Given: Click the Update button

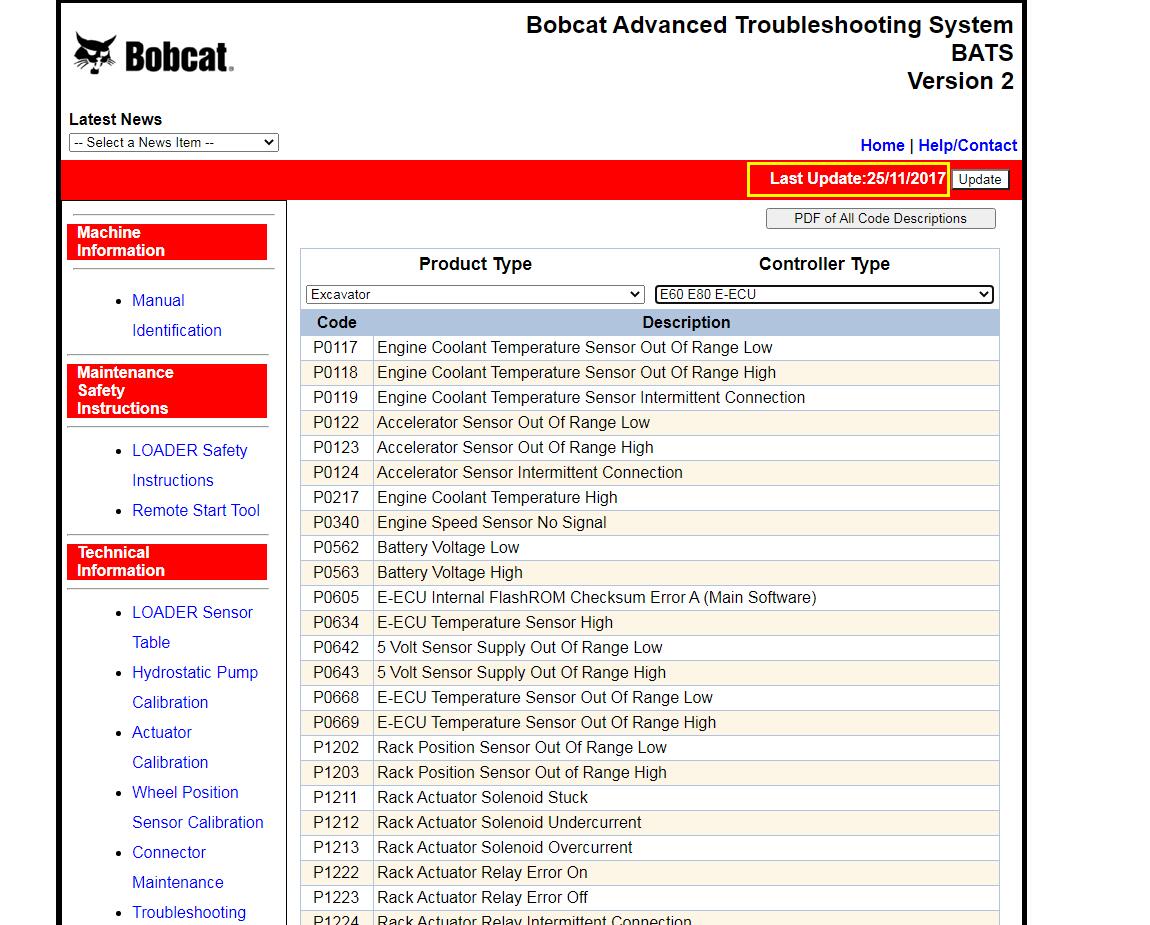Looking at the screenshot, I should coord(980,180).
